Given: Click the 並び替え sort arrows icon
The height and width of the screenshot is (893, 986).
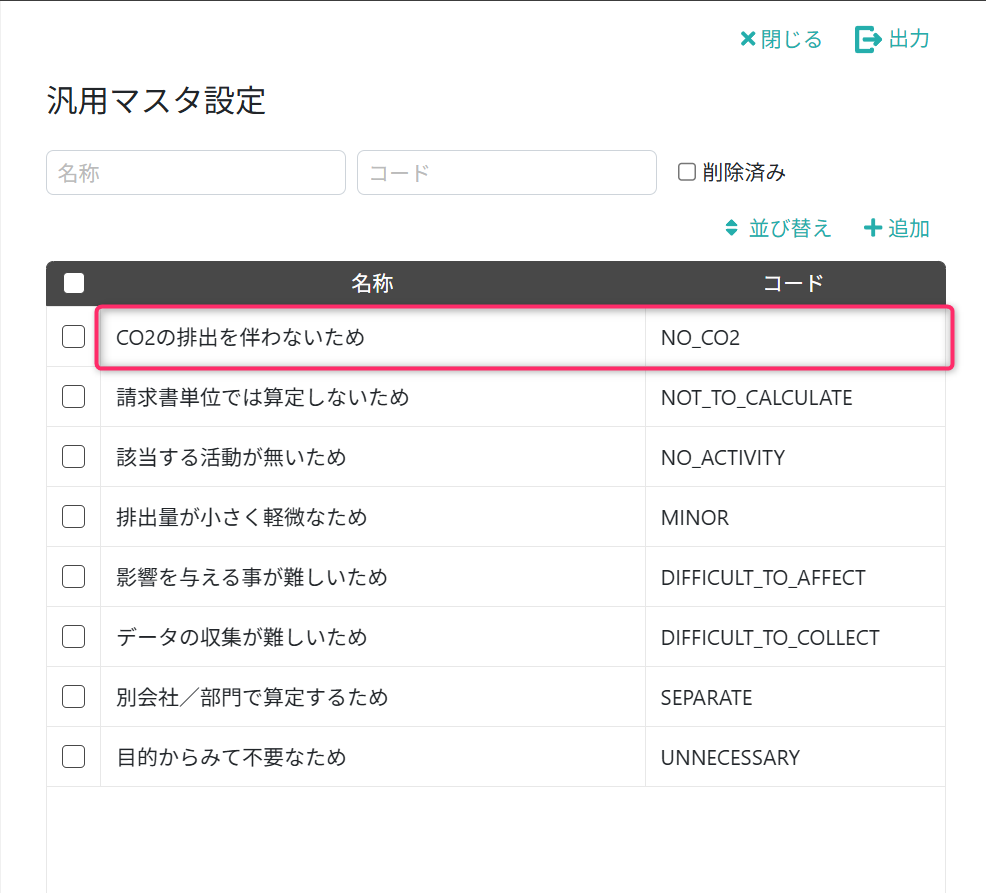Looking at the screenshot, I should [731, 228].
